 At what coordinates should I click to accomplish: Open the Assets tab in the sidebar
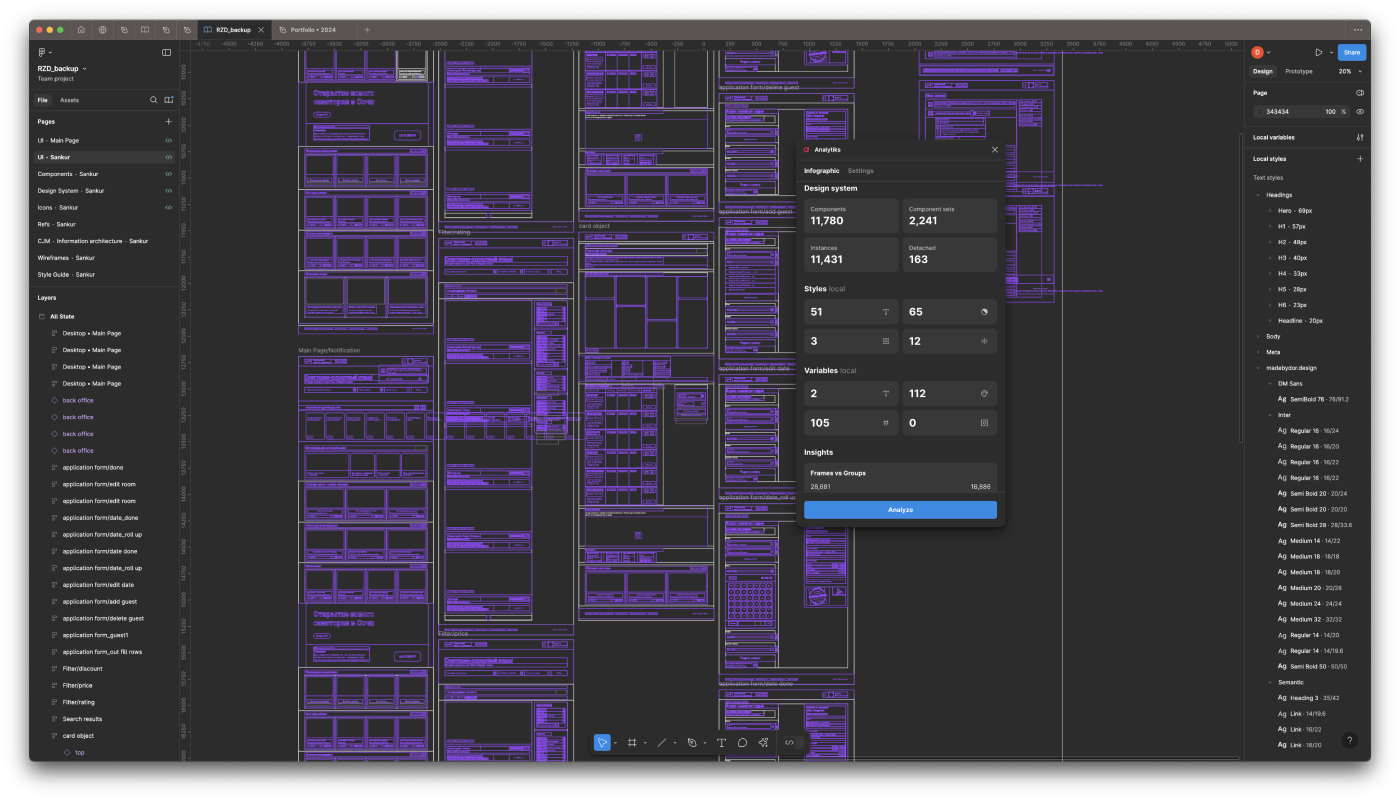[68, 100]
